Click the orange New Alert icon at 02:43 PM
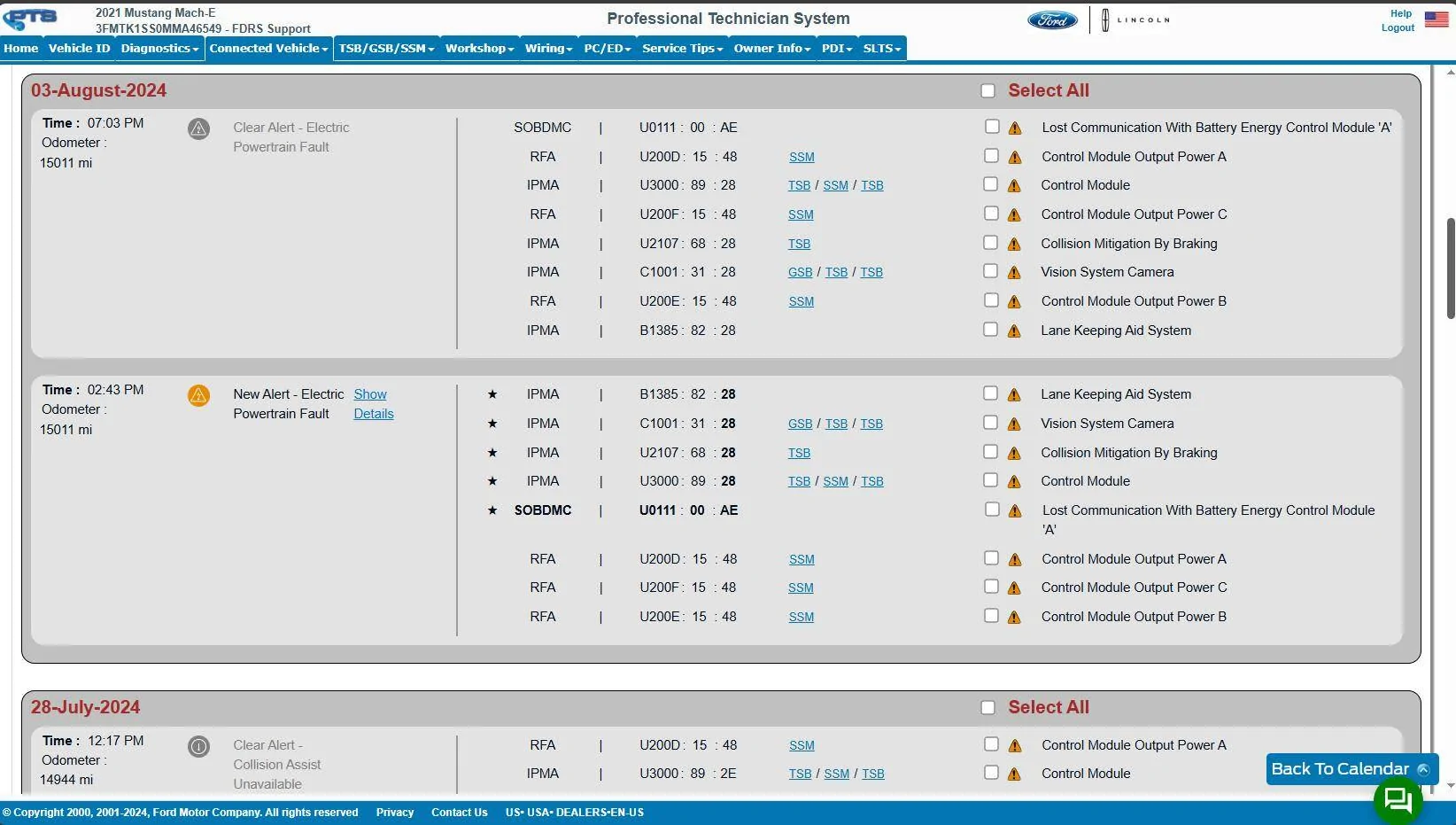1456x825 pixels. 198,395
